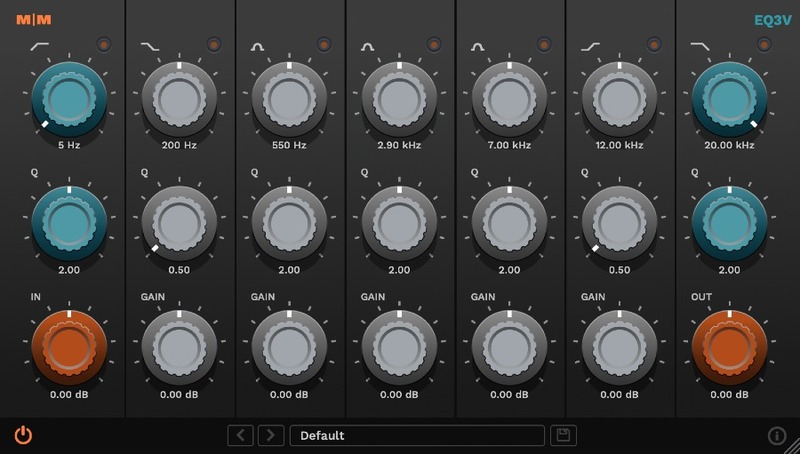Click the orange OUT gain knob

730,348
